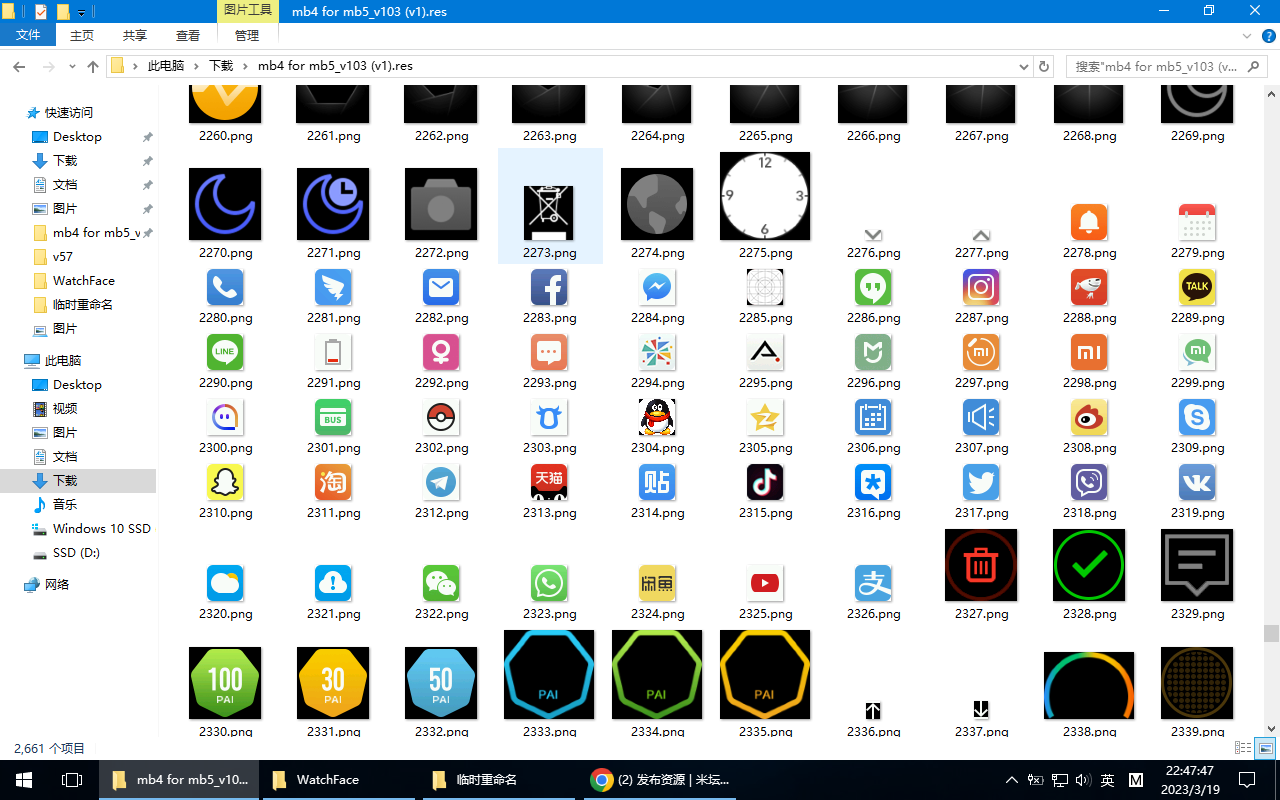Select the WeChat icon 2322.png
The height and width of the screenshot is (800, 1280).
click(x=441, y=583)
